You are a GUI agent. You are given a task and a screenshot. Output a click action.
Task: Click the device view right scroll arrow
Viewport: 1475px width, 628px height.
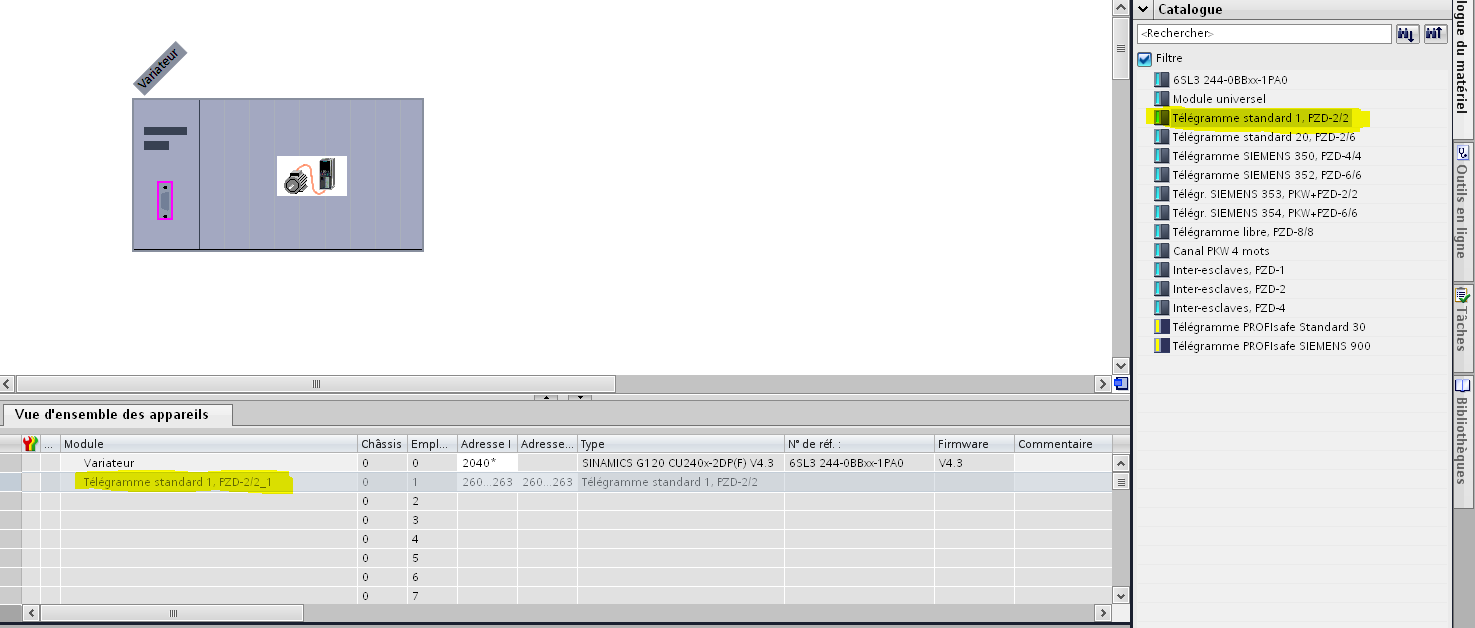pyautogui.click(x=1103, y=384)
